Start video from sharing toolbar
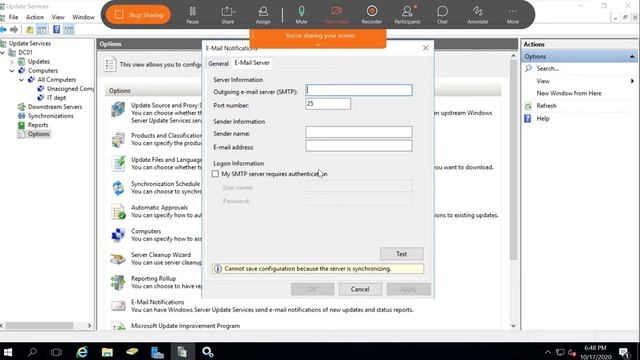This screenshot has width=640, height=360. (x=337, y=15)
